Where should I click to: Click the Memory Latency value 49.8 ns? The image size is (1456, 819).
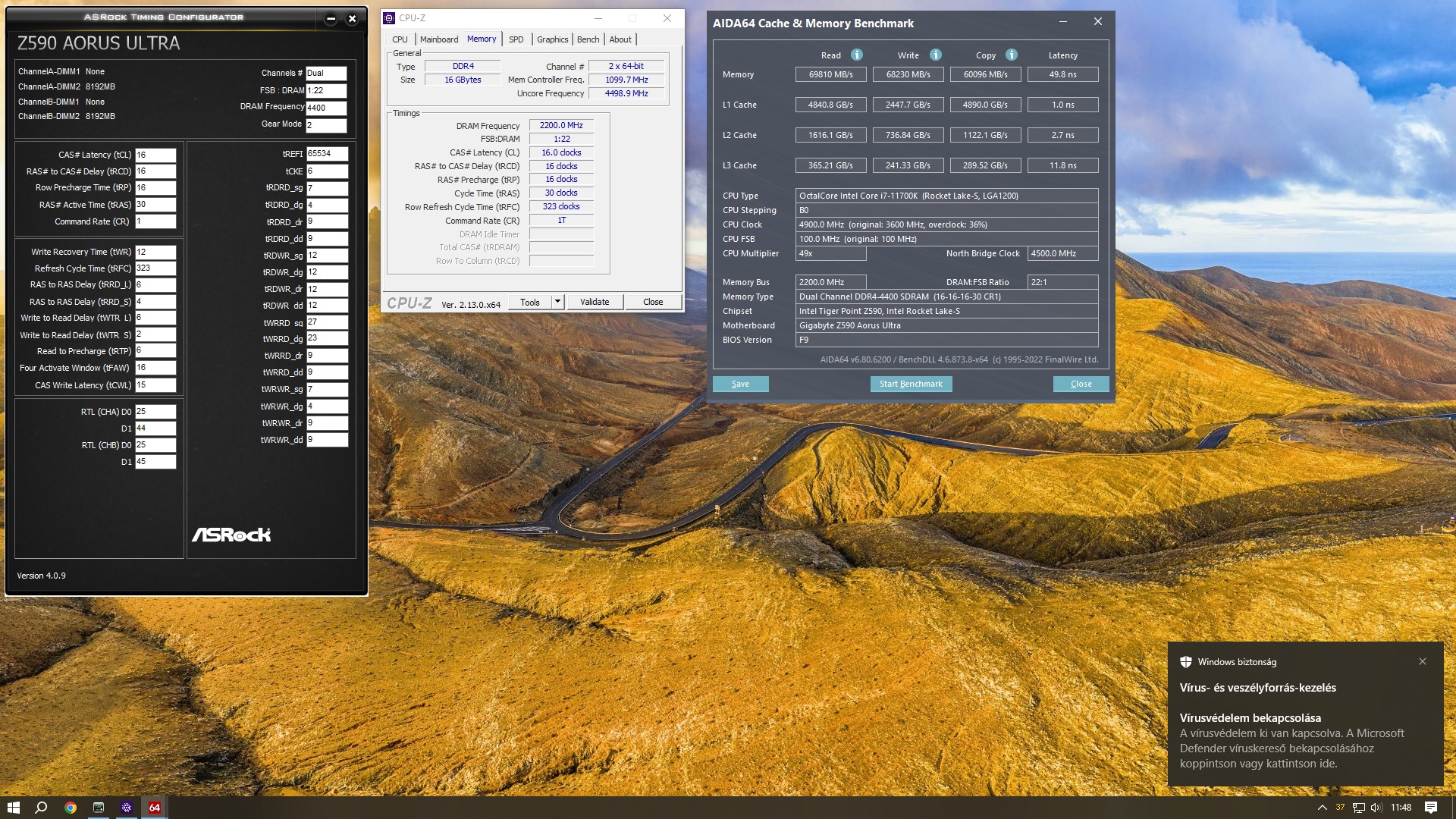(1062, 74)
